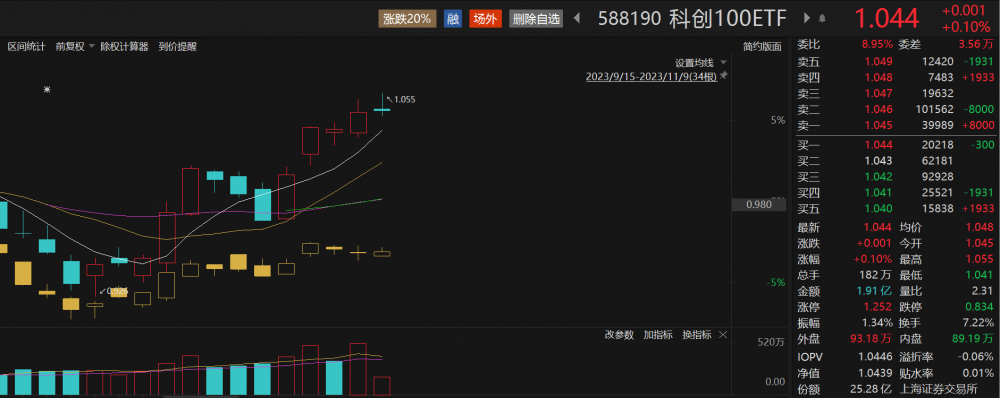Screen dimensions: 1000x398
Task: Close the volume indicator panel X
Action: pos(723,335)
